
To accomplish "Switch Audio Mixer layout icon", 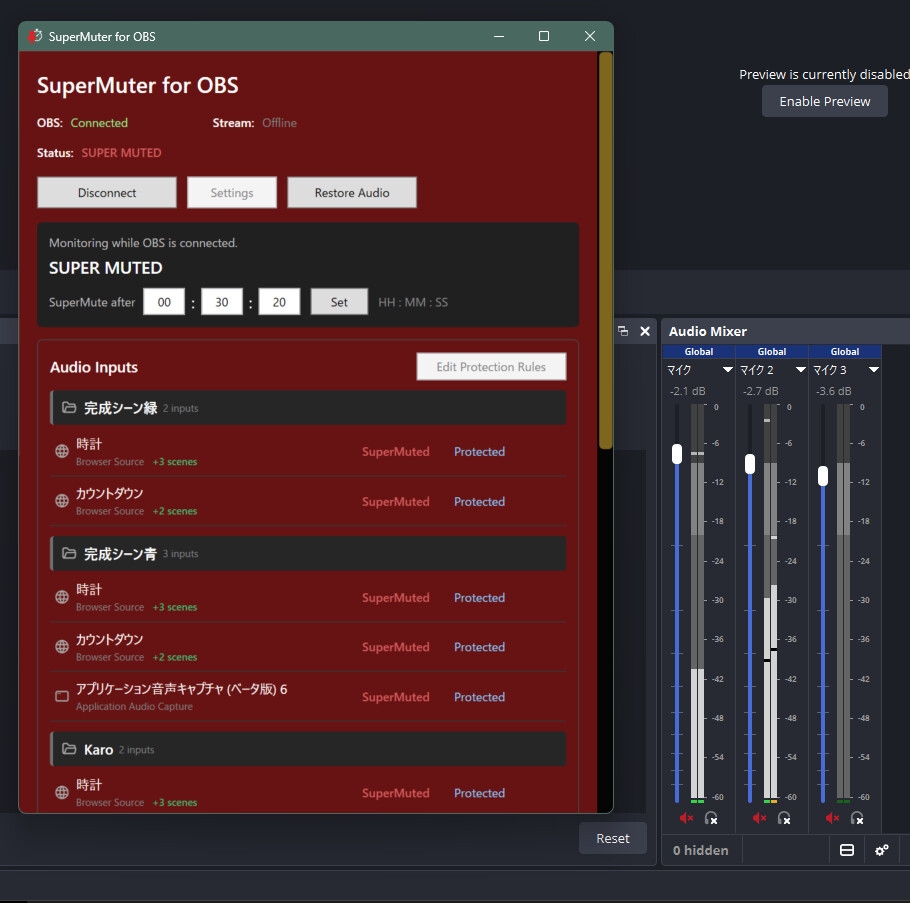I will 847,850.
